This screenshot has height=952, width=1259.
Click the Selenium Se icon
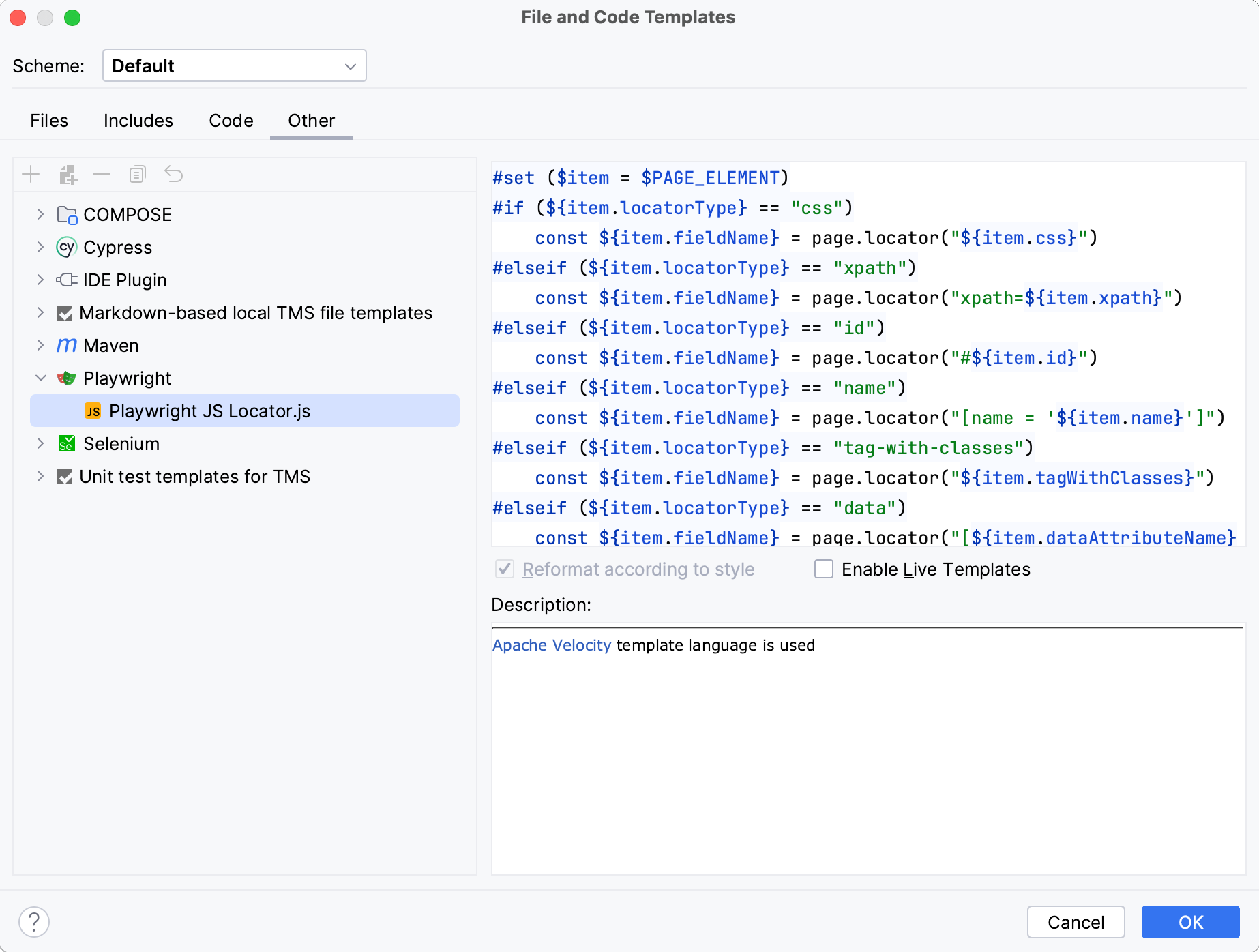click(66, 444)
